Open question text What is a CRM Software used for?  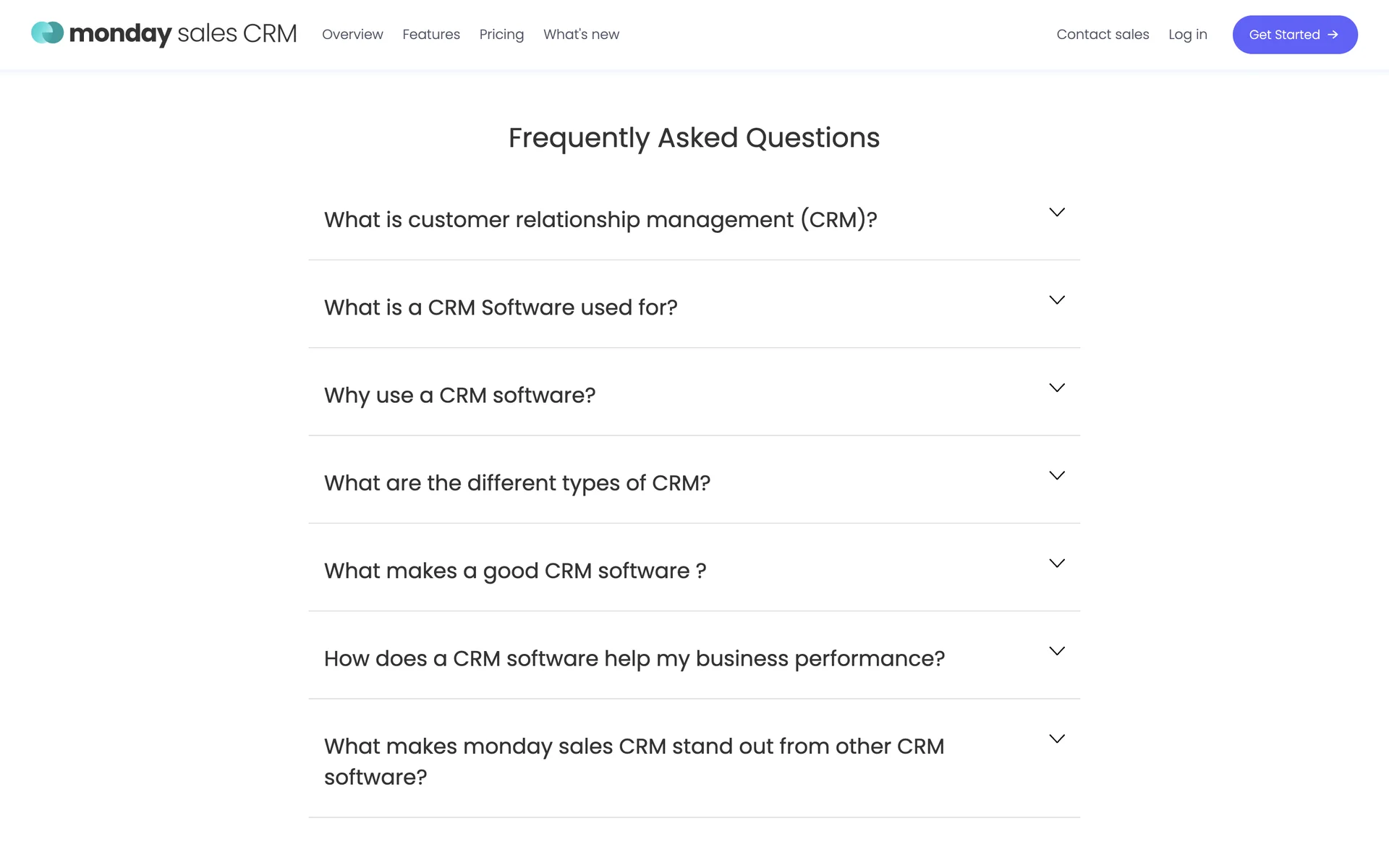[501, 307]
